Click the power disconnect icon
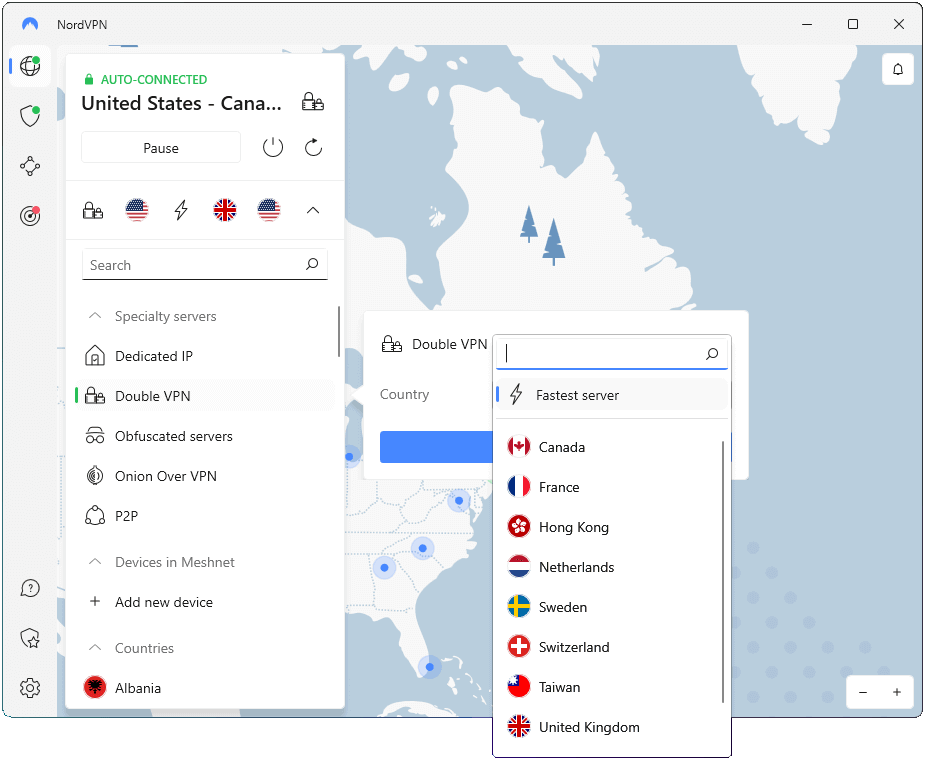 pos(273,148)
